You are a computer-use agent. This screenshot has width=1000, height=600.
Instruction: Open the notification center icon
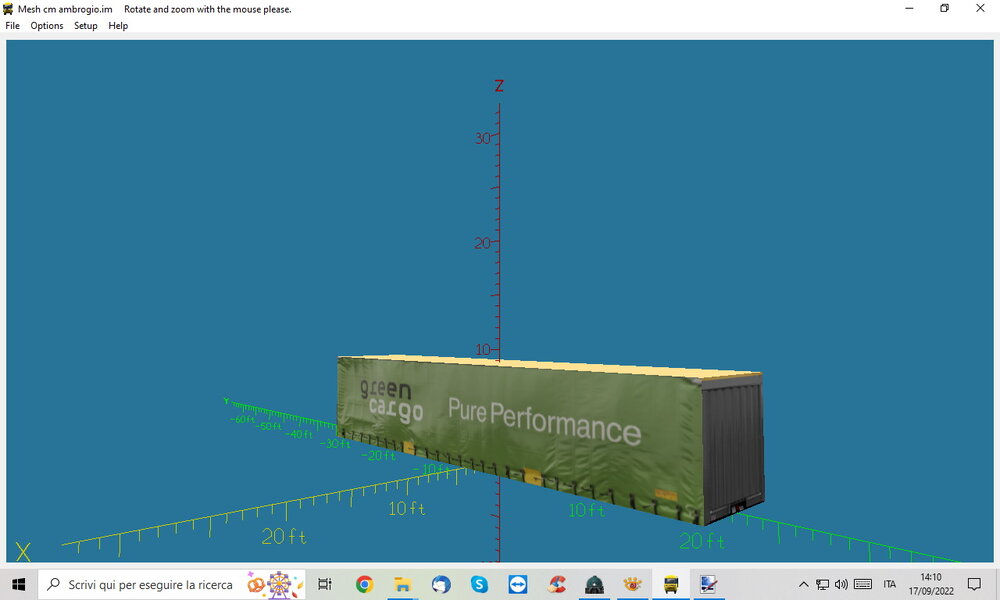coord(974,584)
